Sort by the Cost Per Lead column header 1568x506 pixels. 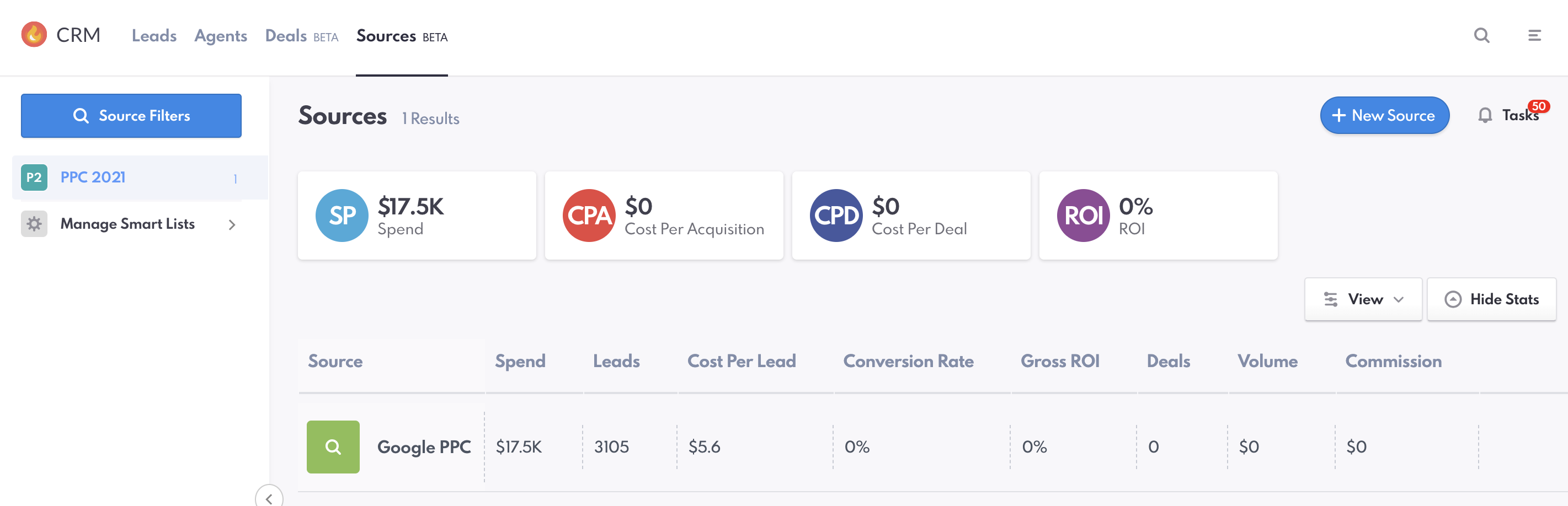click(742, 361)
